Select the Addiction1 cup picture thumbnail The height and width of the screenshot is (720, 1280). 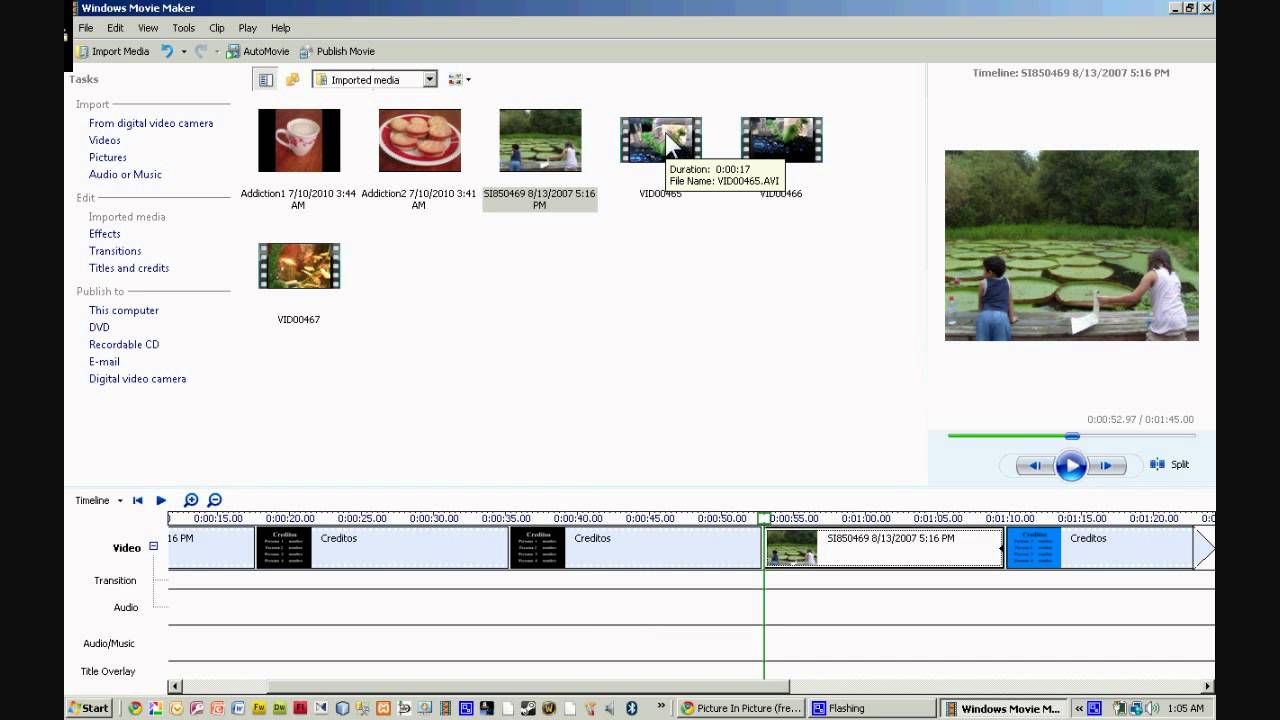coord(299,140)
